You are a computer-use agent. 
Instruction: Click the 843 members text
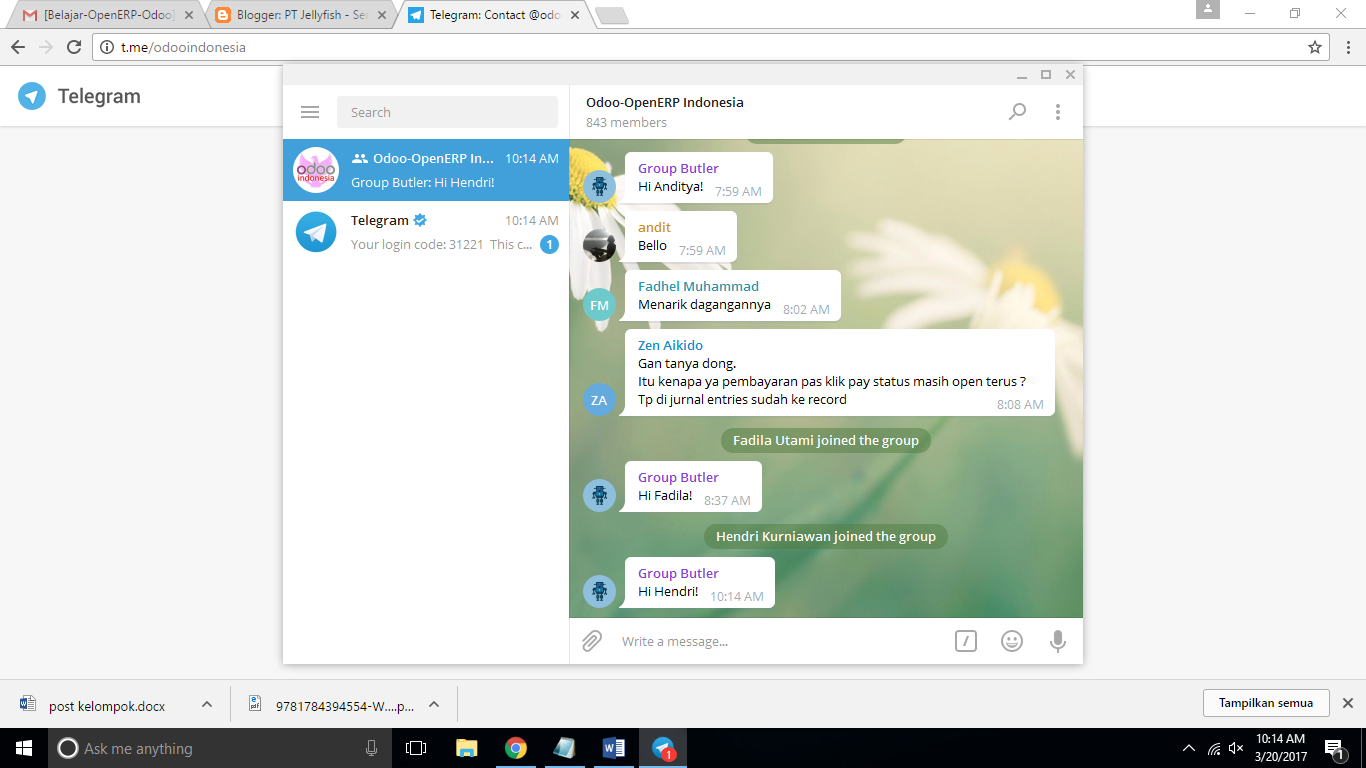pos(626,122)
